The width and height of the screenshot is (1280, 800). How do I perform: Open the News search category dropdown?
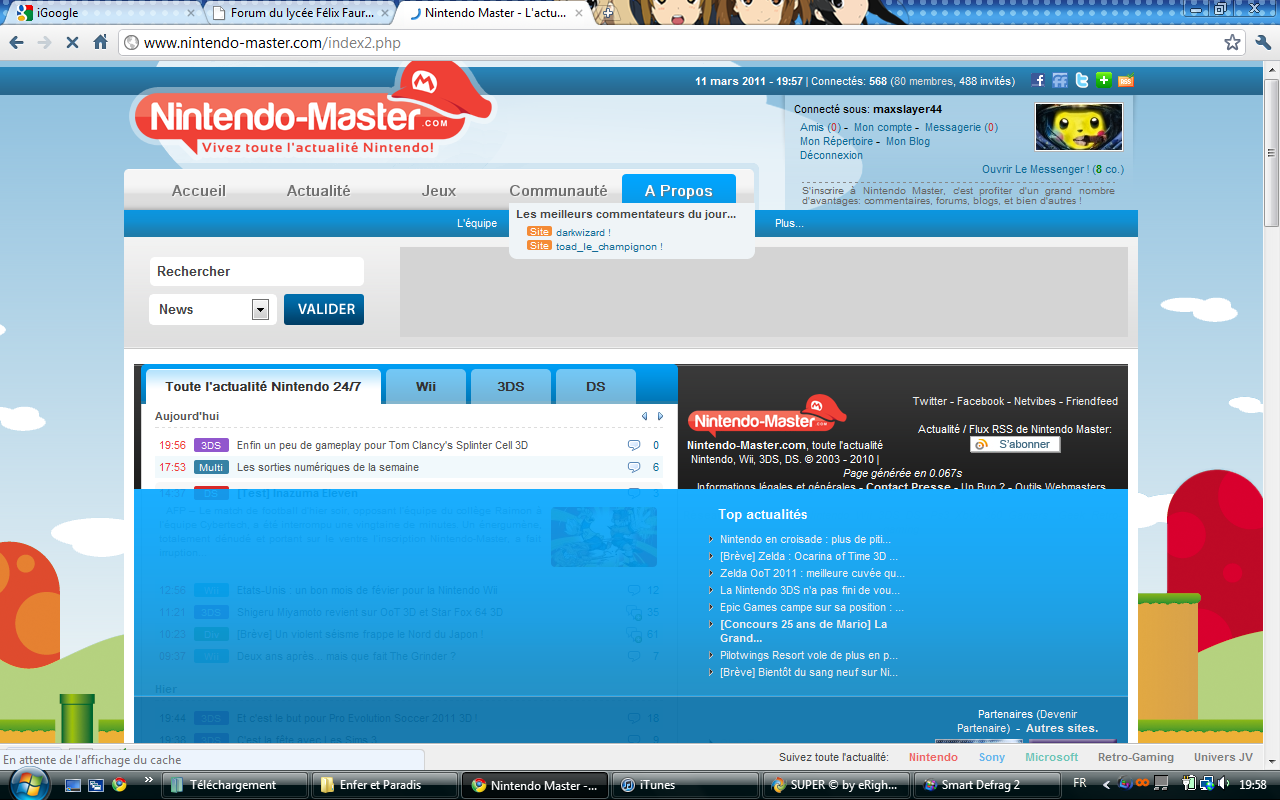(212, 309)
